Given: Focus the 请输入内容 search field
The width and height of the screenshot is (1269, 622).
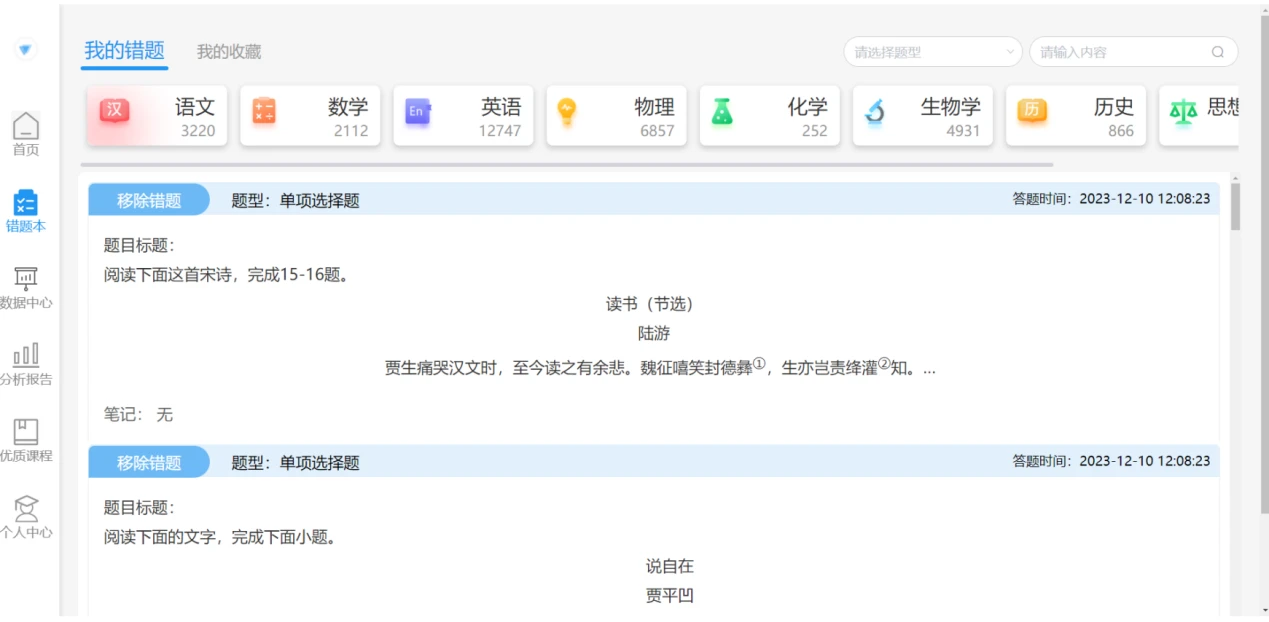Looking at the screenshot, I should [x=1134, y=52].
